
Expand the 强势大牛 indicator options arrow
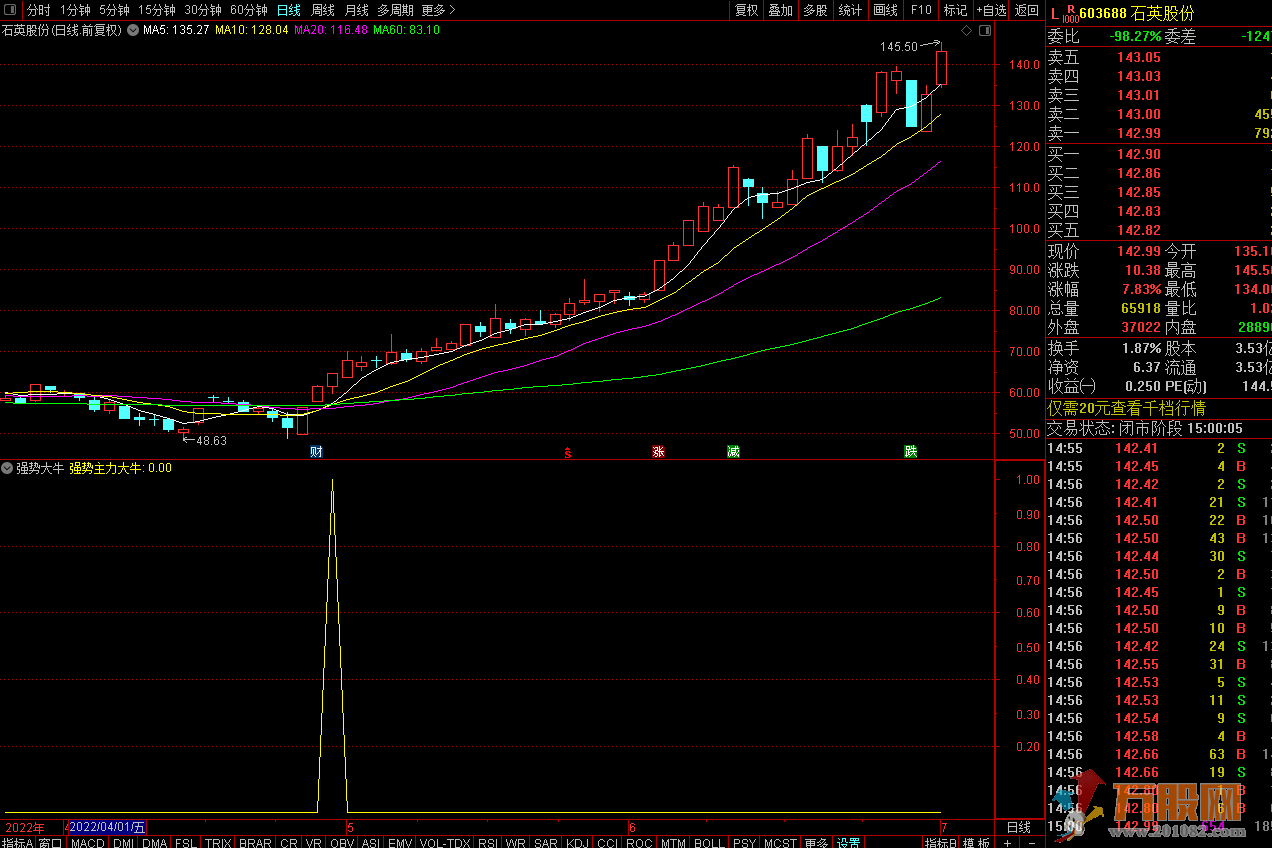pos(8,468)
